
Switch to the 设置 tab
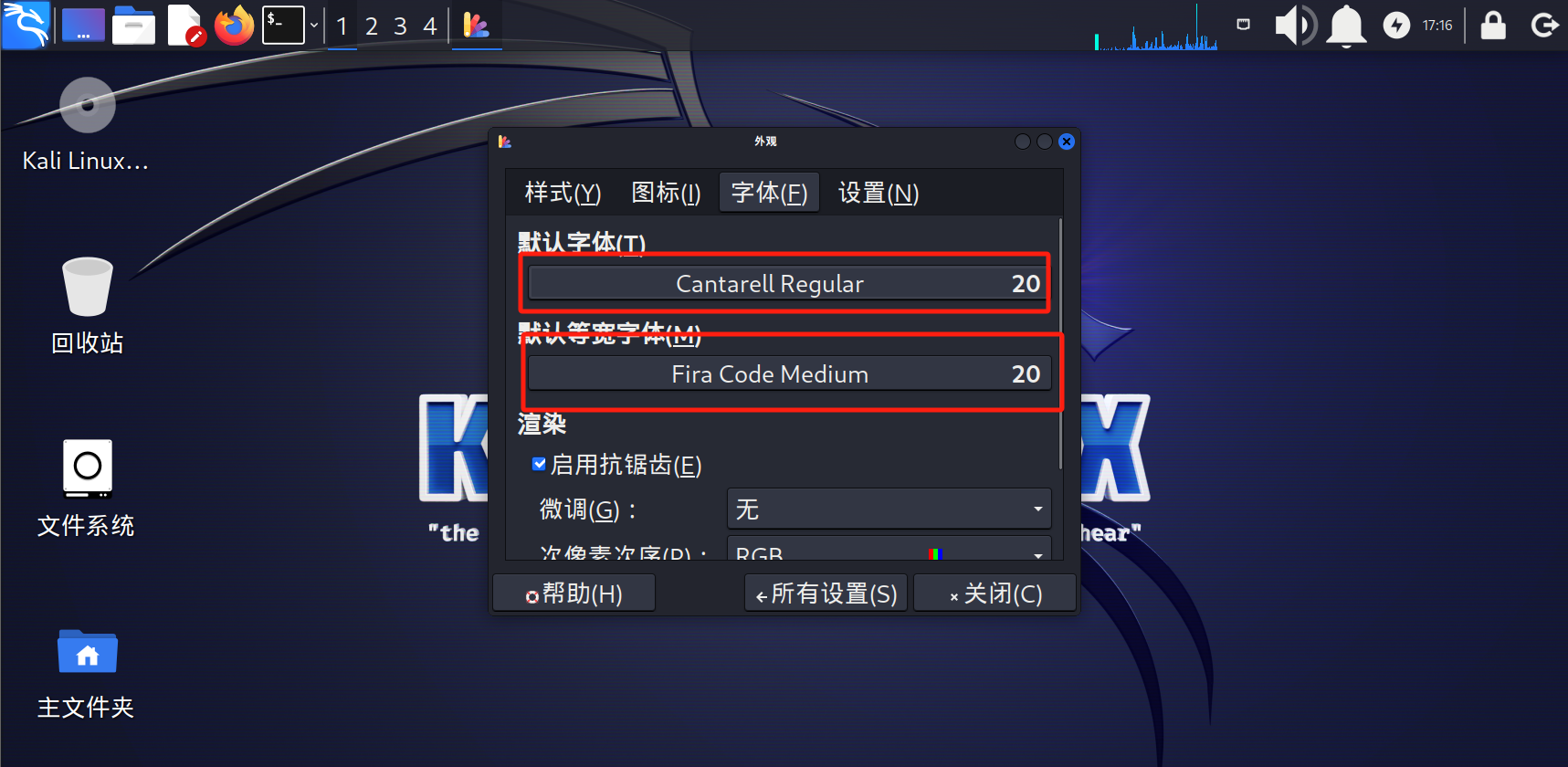(x=879, y=193)
